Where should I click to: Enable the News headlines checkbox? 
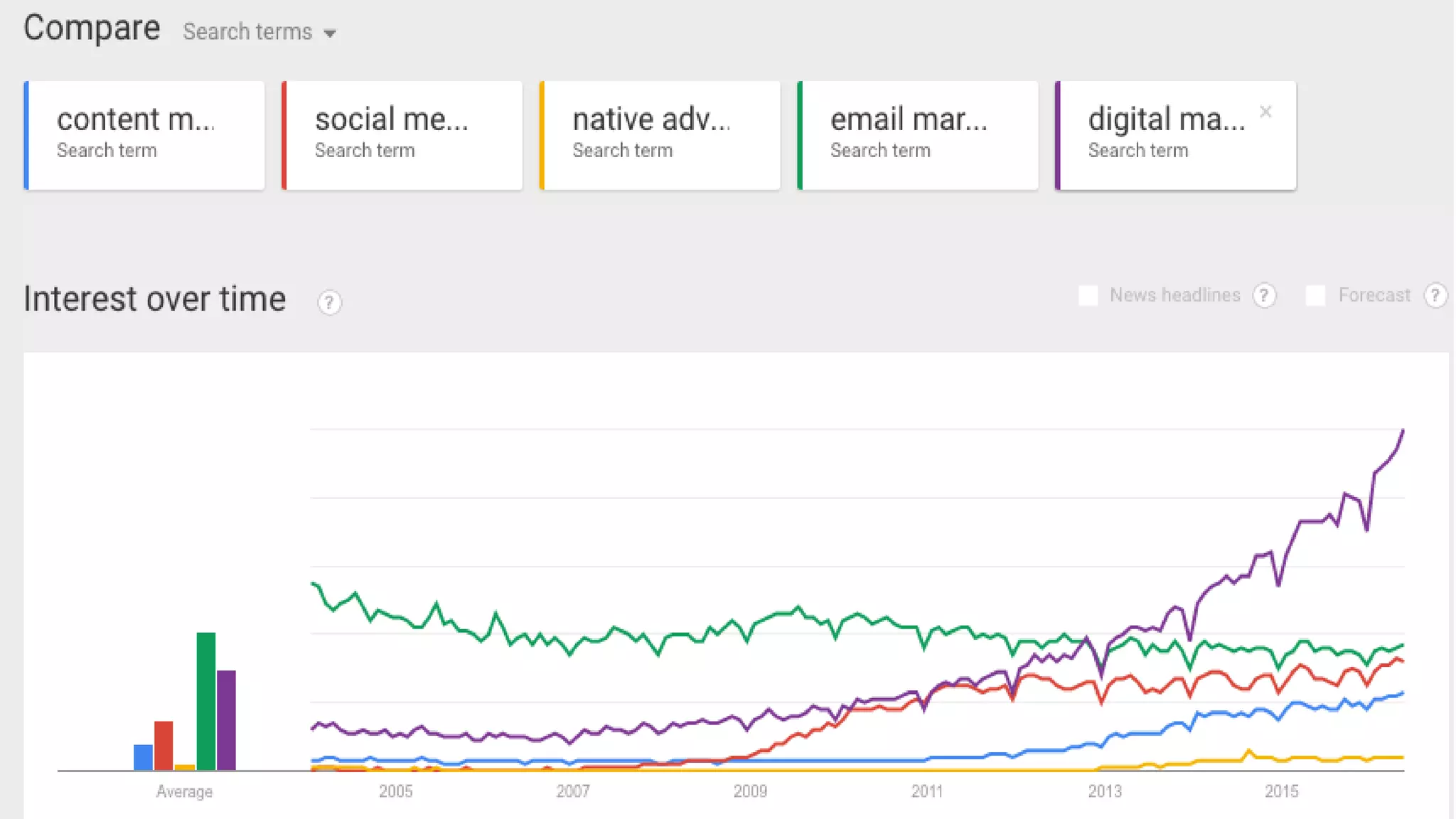pyautogui.click(x=1088, y=295)
